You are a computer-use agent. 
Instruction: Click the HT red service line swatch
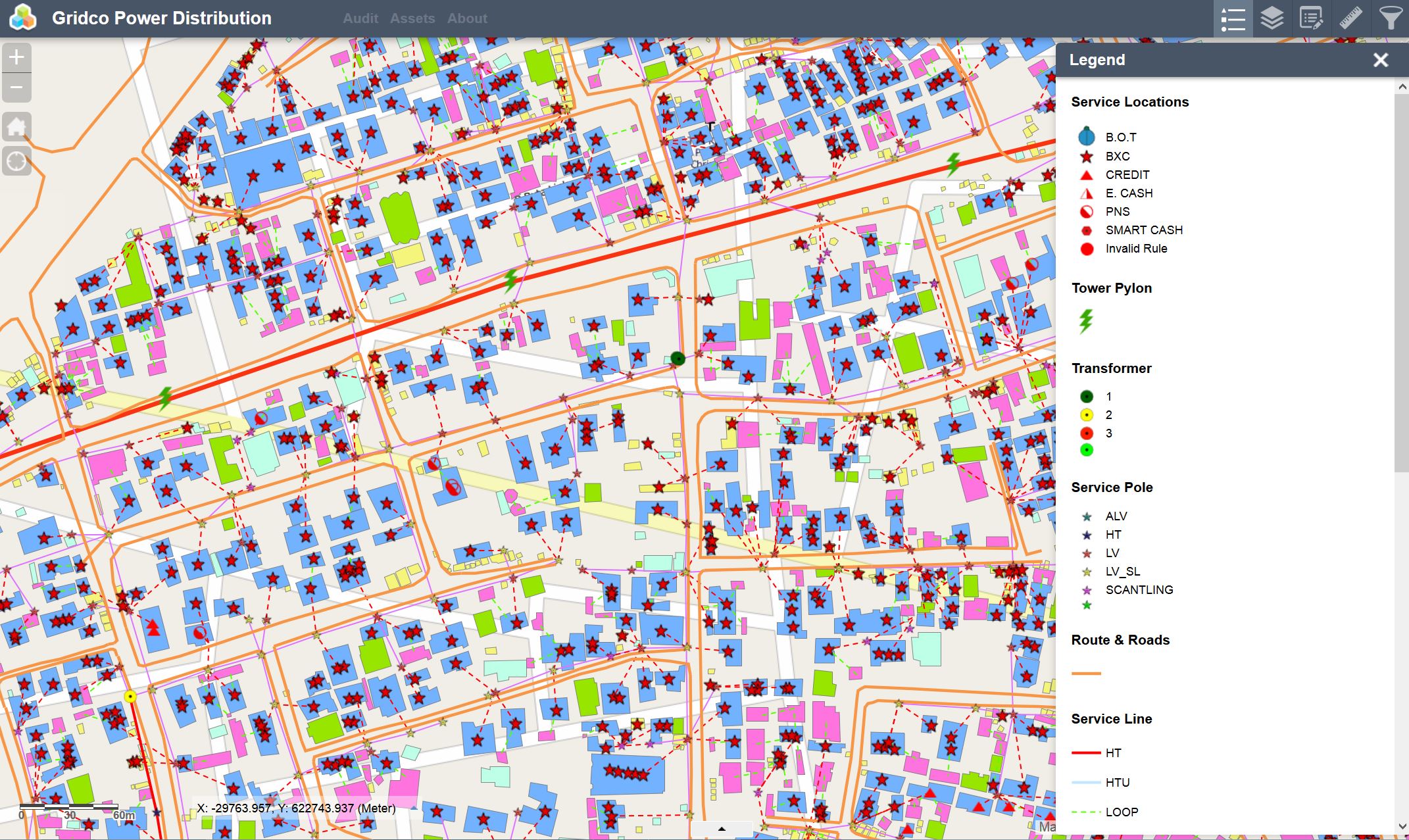point(1086,753)
